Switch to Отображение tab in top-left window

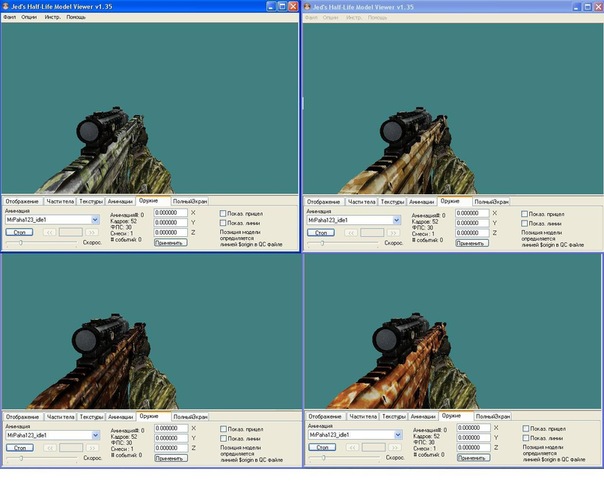[22, 201]
